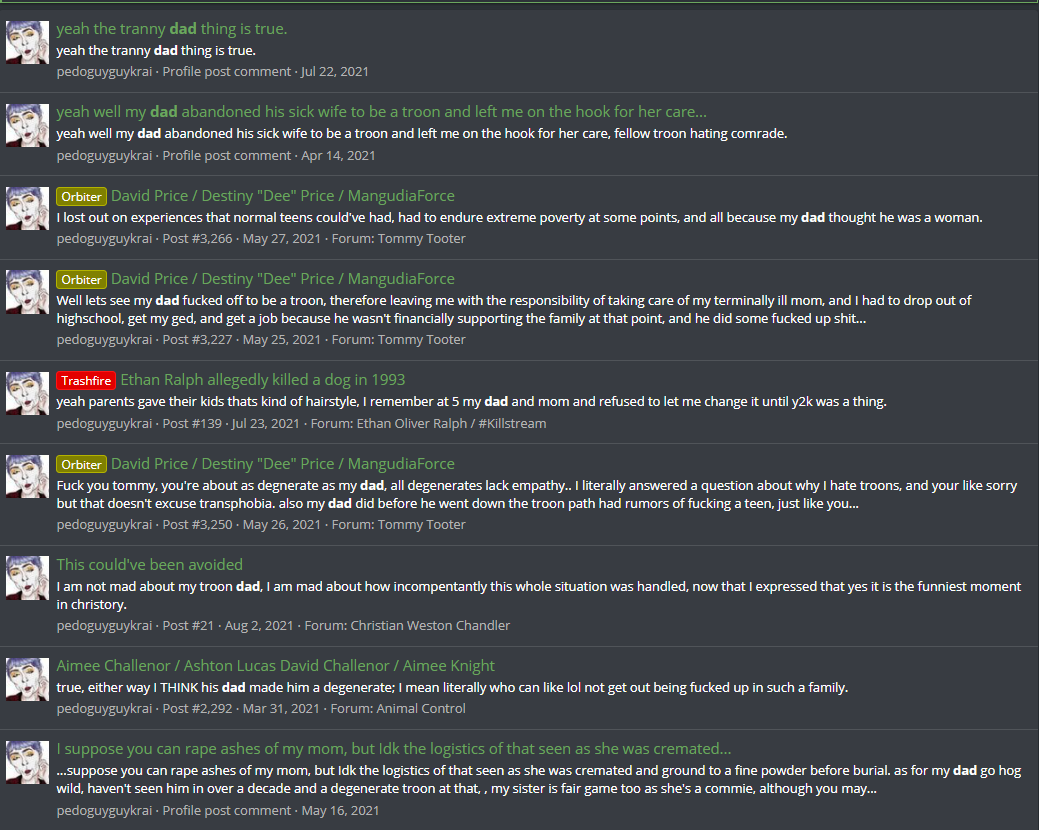
Task: Open the Tommy Tooter forum link on Post #3,227
Action: point(421,339)
